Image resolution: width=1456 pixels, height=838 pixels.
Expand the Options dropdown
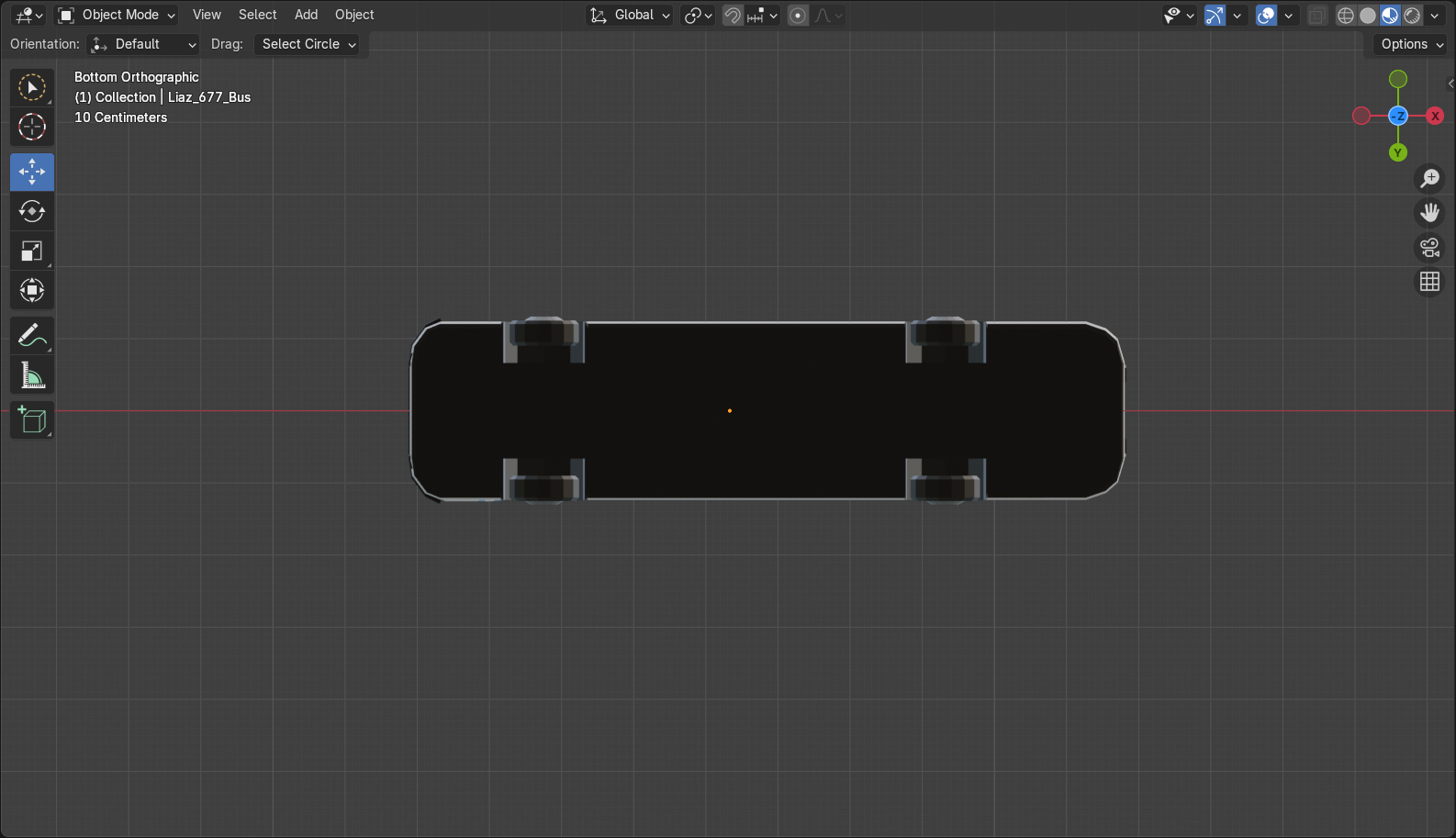coord(1412,44)
